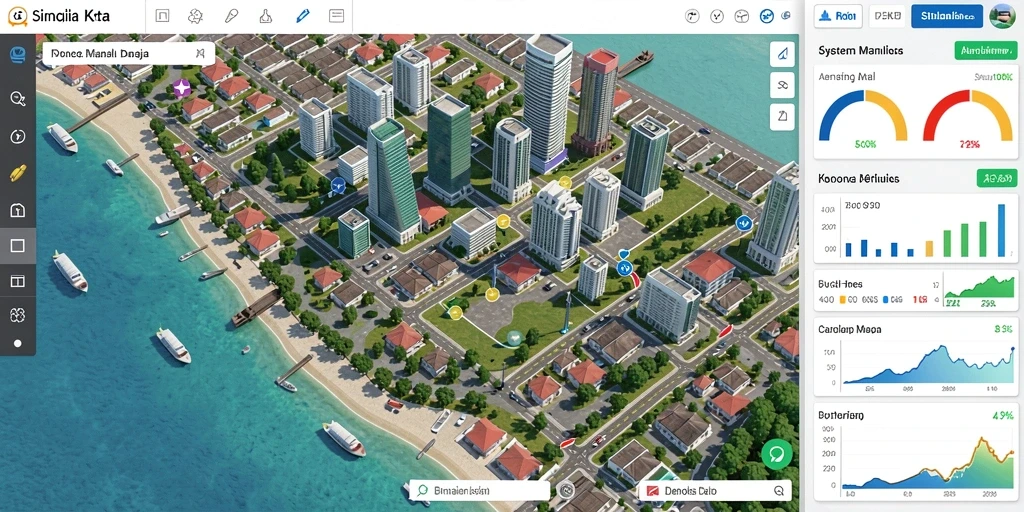Click the purple star marker on the map
Screen dimensions: 1024x512
coord(182,88)
